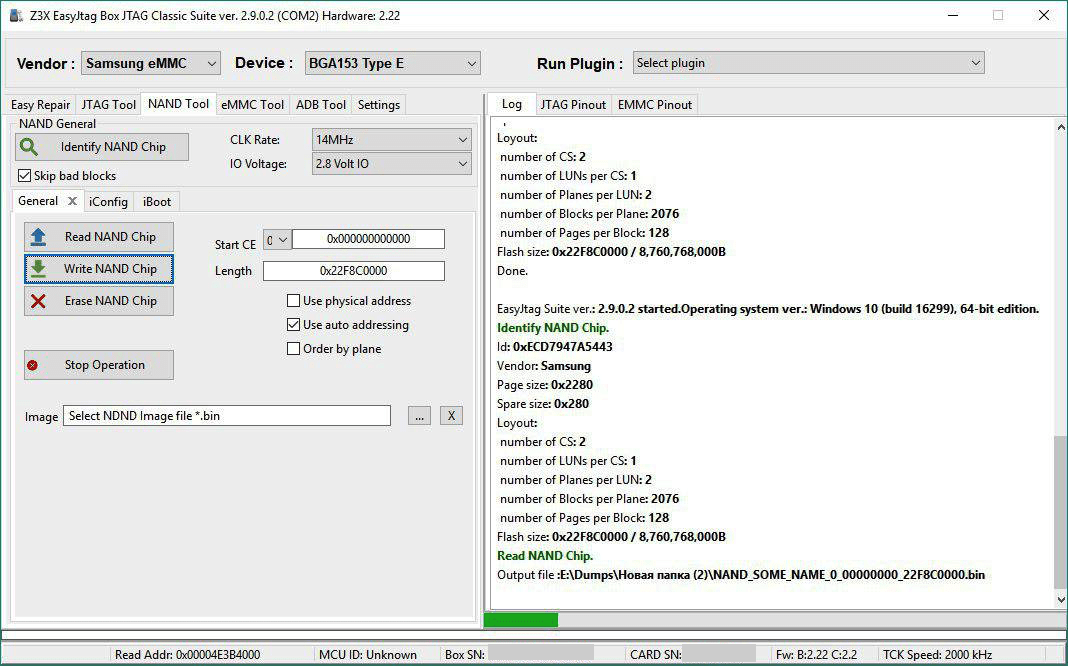This screenshot has height=666, width=1068.
Task: Close the General sub-tab with its X
Action: click(x=72, y=201)
